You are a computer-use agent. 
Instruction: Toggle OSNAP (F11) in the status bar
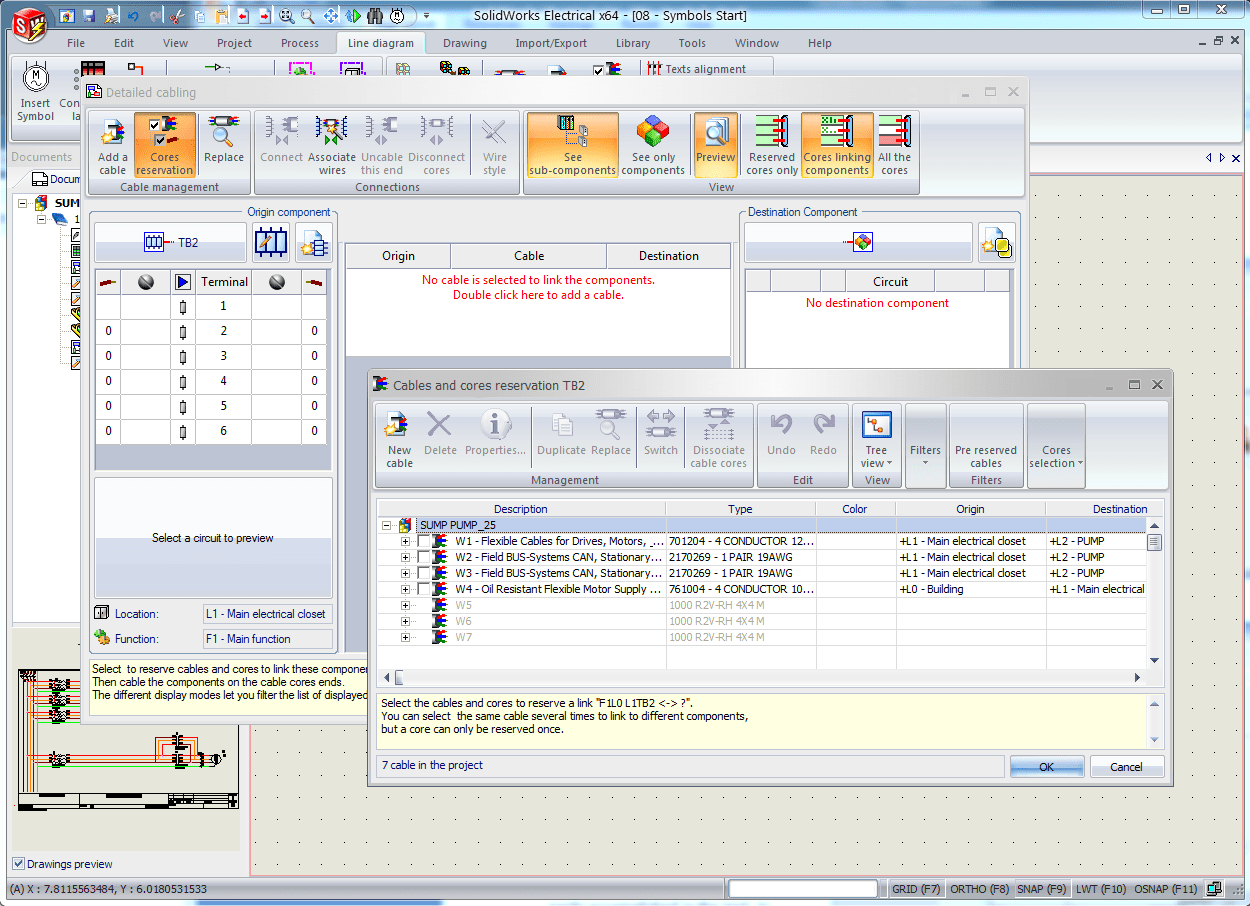[x=1166, y=889]
